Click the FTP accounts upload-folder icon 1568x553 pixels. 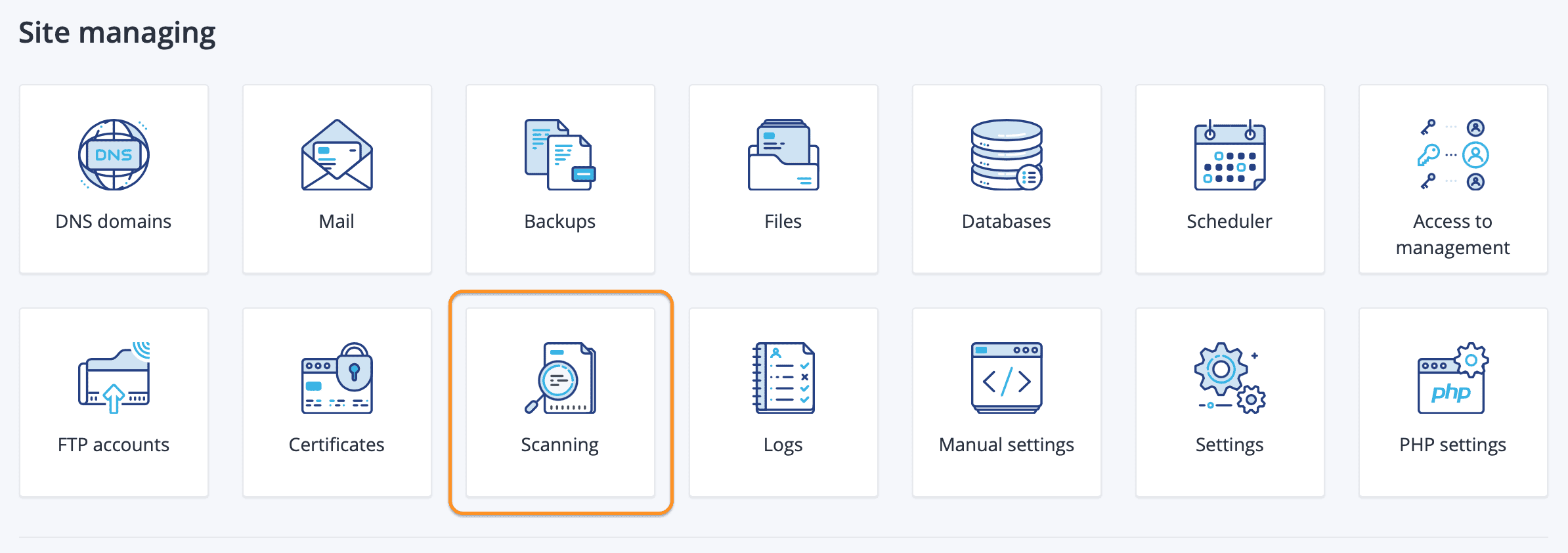(x=114, y=378)
